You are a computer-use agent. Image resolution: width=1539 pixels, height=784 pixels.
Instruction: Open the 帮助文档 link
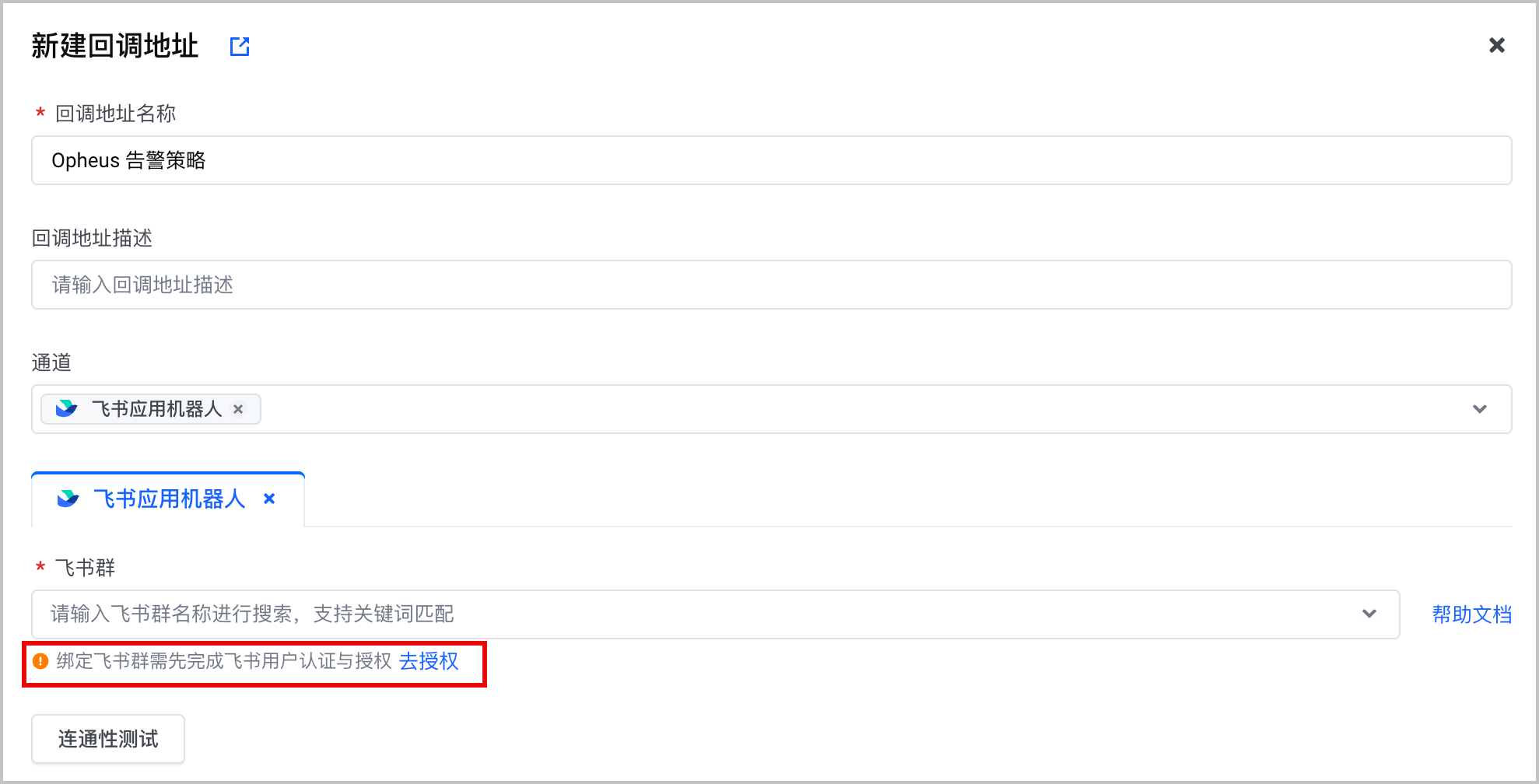pos(1471,614)
